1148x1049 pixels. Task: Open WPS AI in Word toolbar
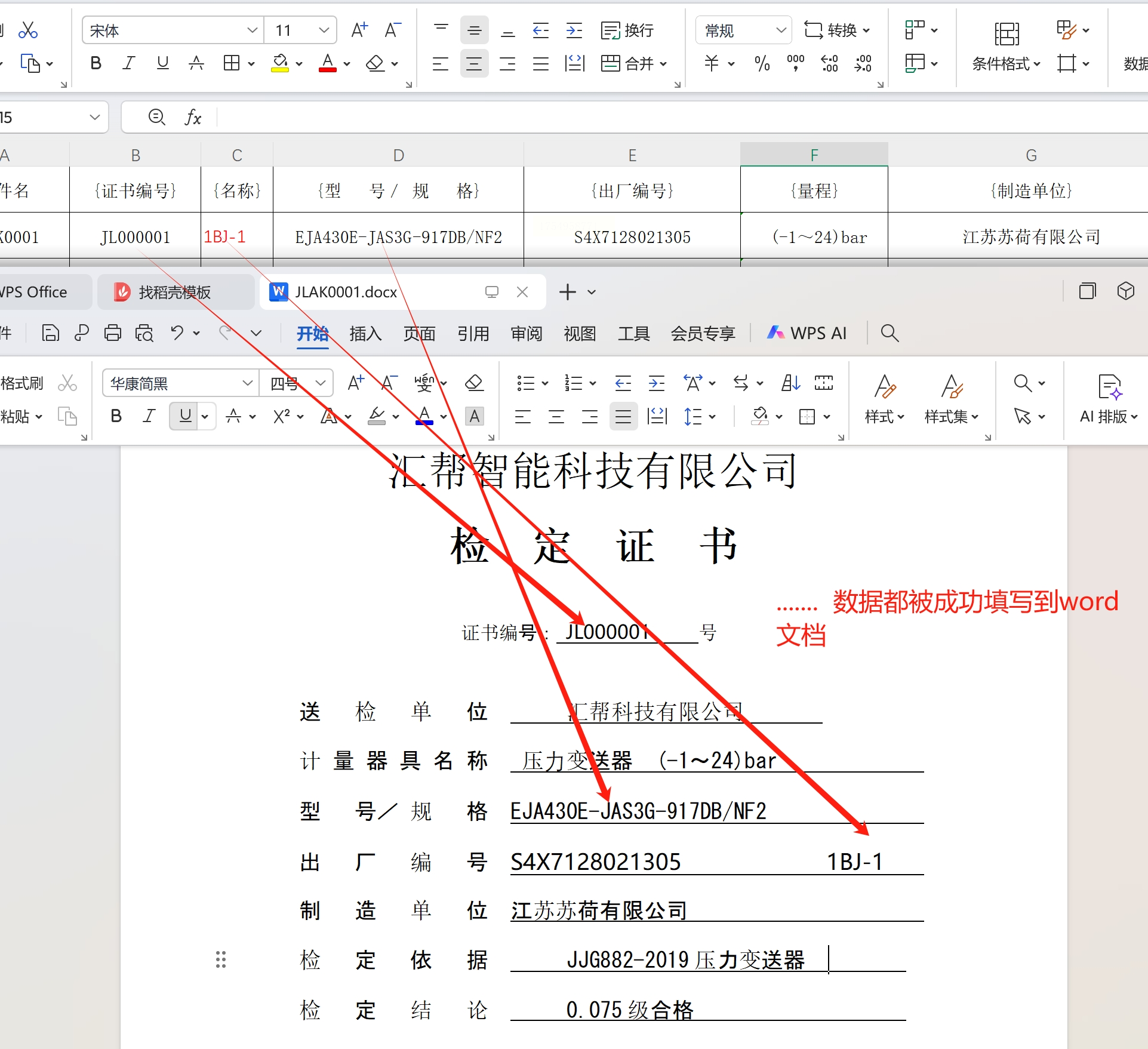pyautogui.click(x=807, y=333)
